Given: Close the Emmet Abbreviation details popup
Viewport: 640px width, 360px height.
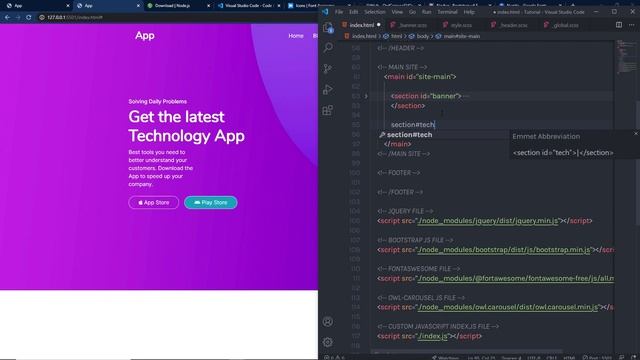Looking at the screenshot, I should coord(636,133).
